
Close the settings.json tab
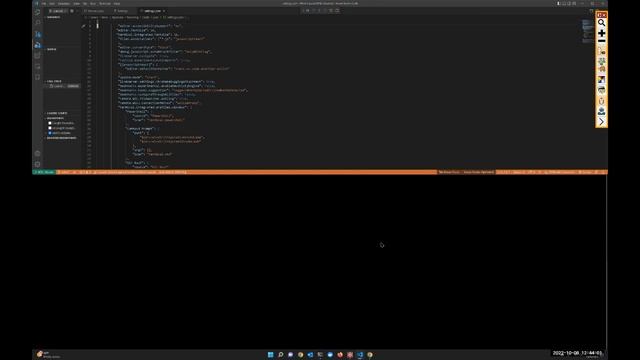(164, 11)
